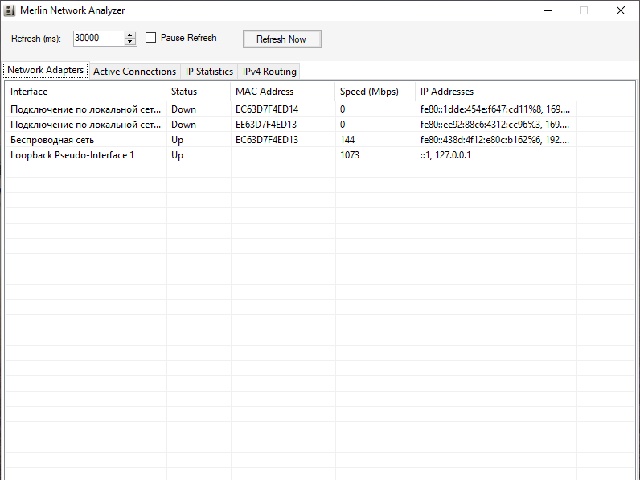Image resolution: width=640 pixels, height=480 pixels.
Task: Click the MAC address EC63D7F4ED14 cell
Action: coord(267,109)
